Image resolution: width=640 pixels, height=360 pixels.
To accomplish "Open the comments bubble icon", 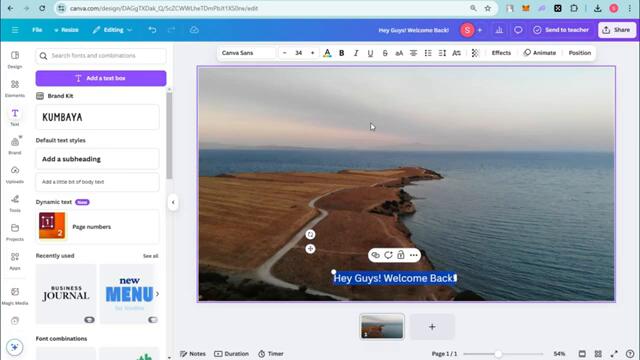I will (x=518, y=30).
